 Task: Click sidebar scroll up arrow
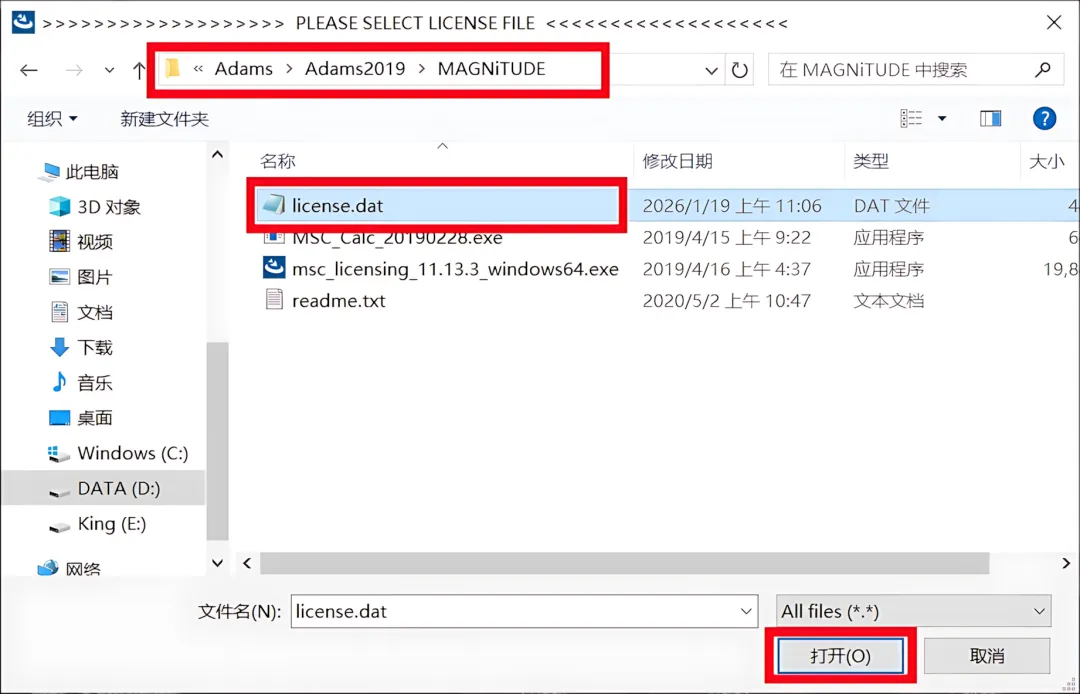point(217,155)
